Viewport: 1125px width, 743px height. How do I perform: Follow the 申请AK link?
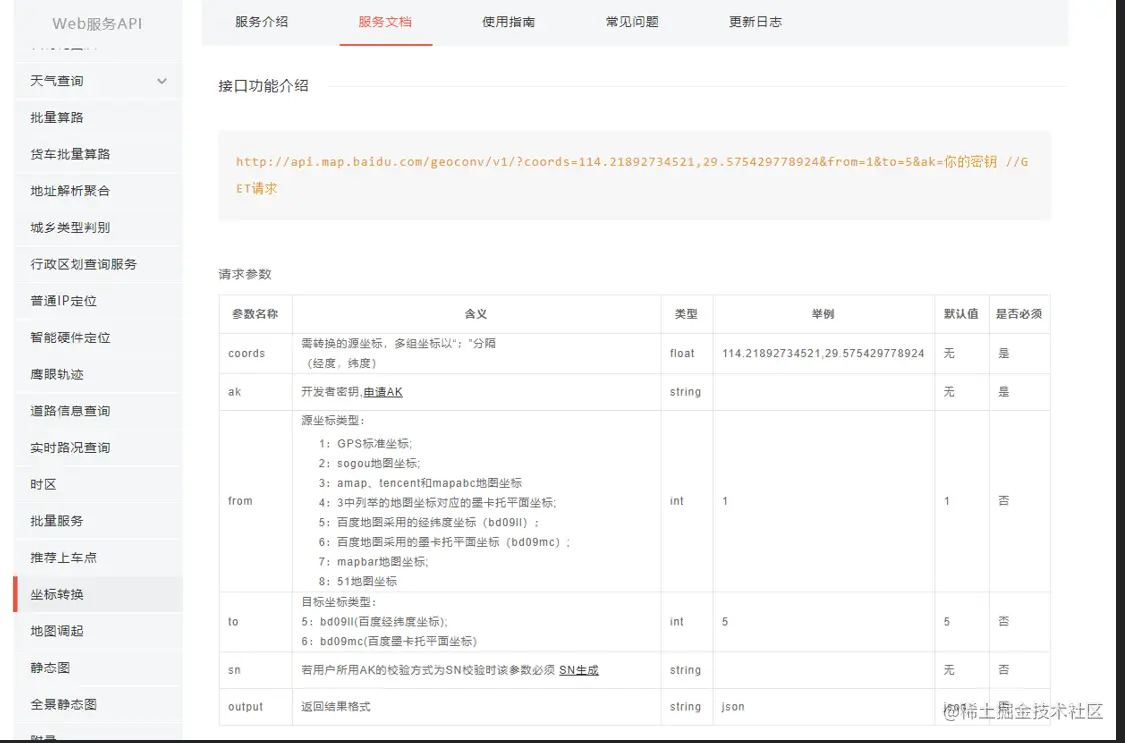point(383,392)
